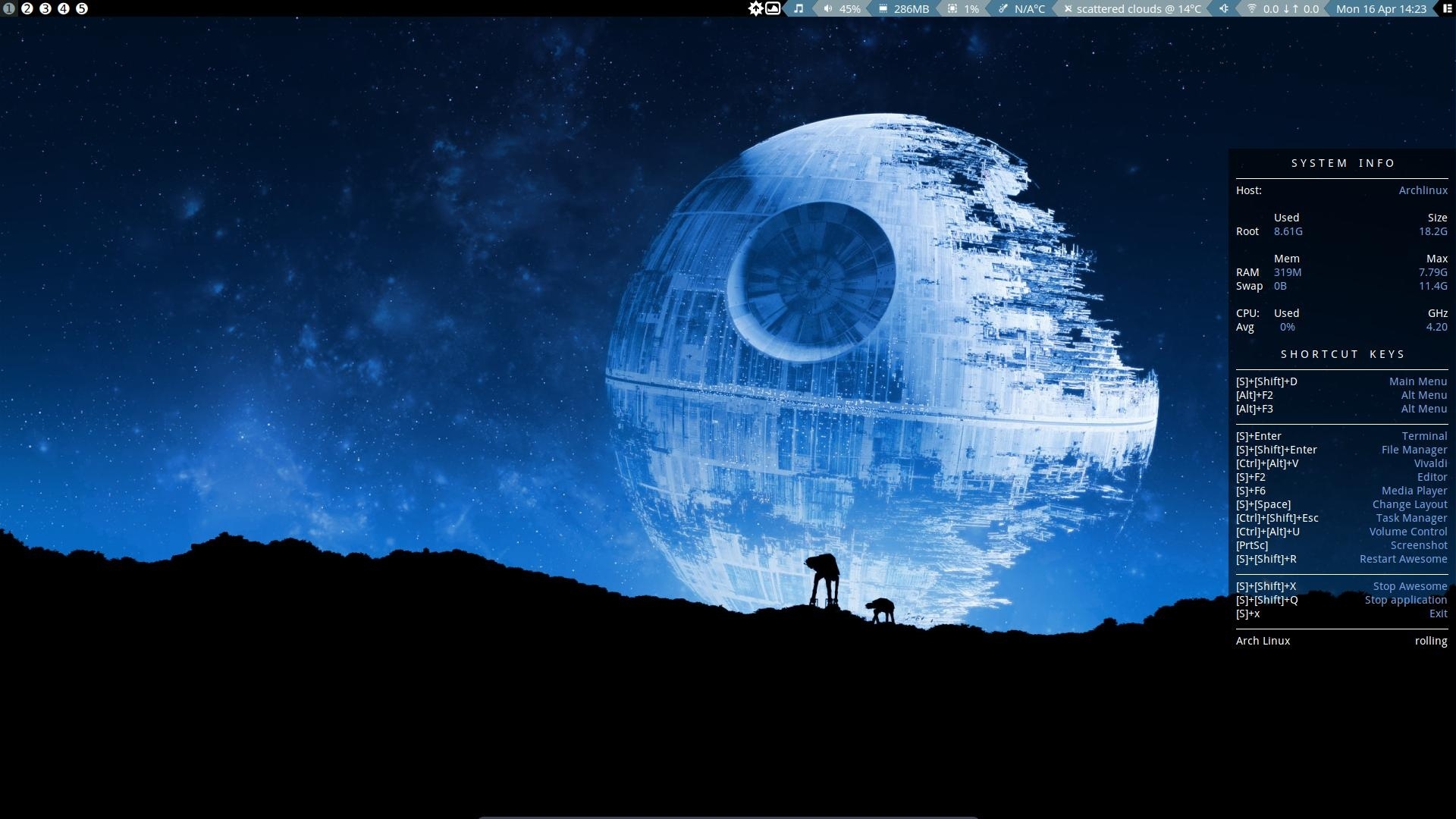
Task: Click the speaker volume icon
Action: click(x=828, y=8)
